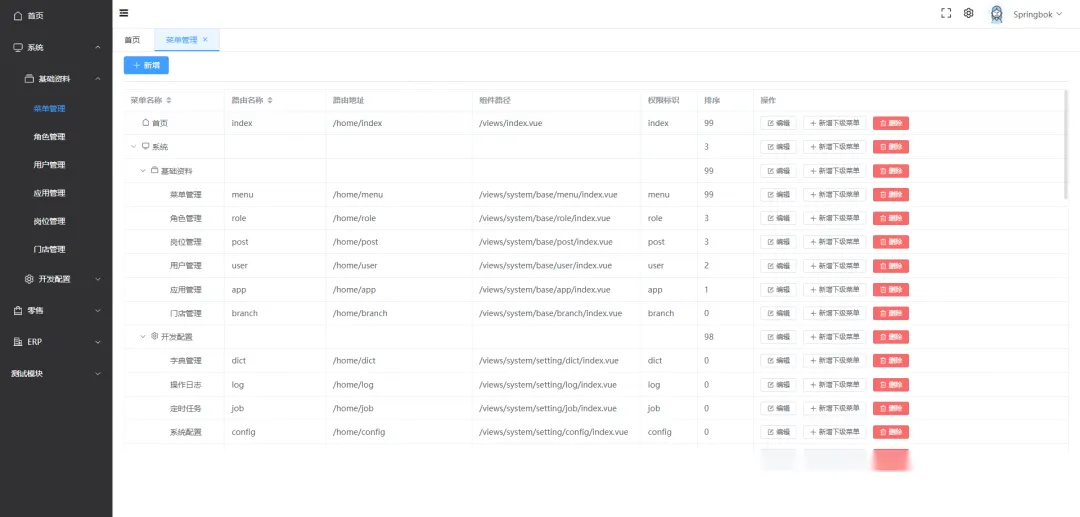Image resolution: width=1080 pixels, height=517 pixels.
Task: Edit the user row 用户管理
Action: pos(778,266)
